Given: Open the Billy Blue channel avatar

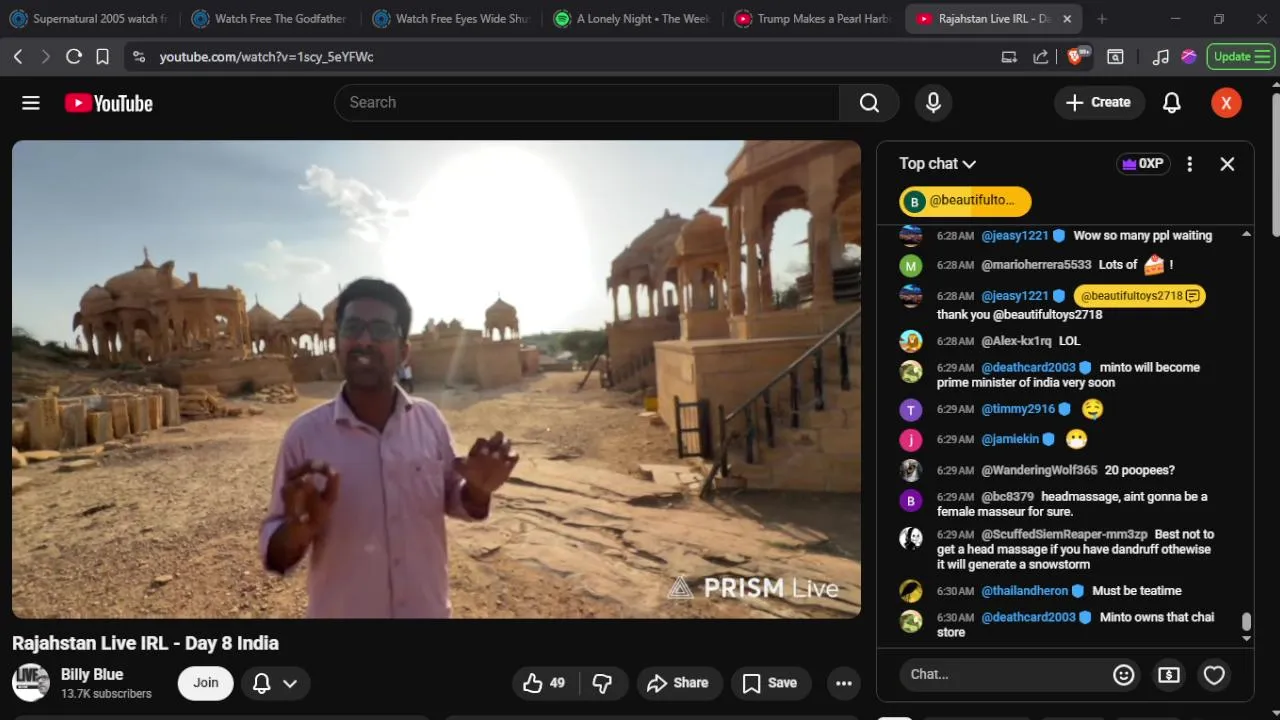Looking at the screenshot, I should click(x=31, y=682).
